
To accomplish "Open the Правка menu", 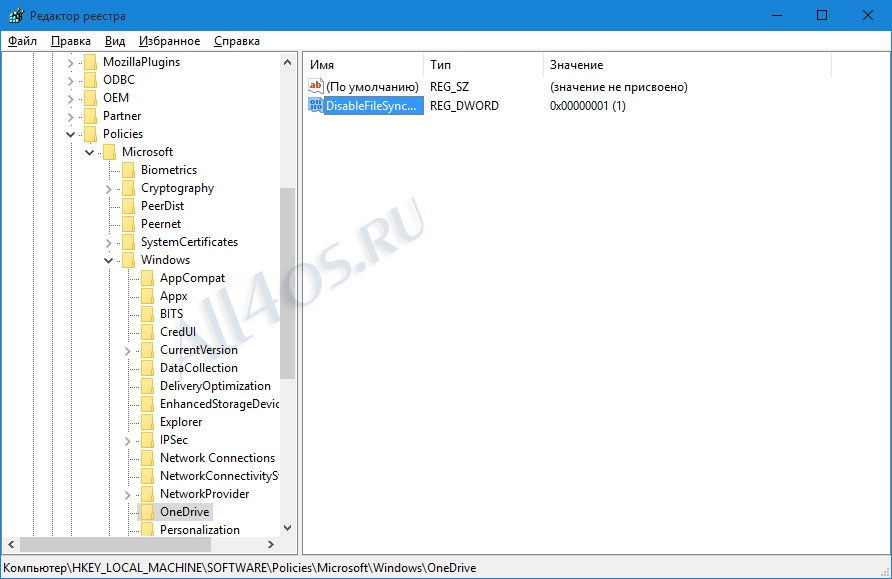I will coord(71,41).
